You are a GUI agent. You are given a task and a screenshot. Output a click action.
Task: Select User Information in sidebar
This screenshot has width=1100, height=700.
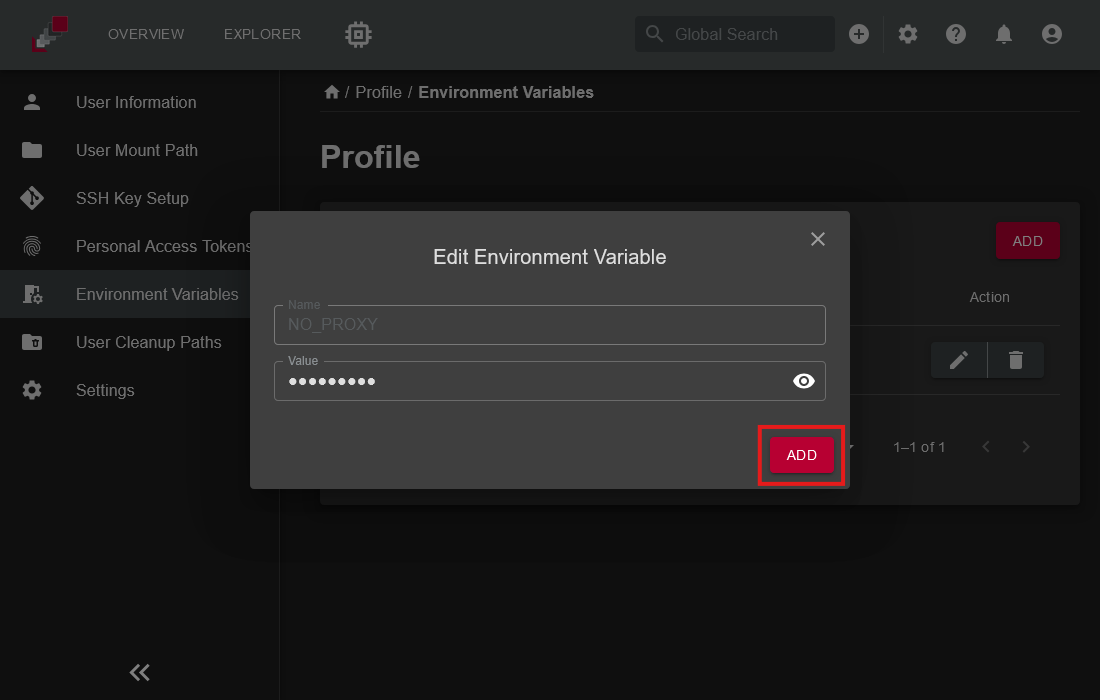(x=140, y=102)
